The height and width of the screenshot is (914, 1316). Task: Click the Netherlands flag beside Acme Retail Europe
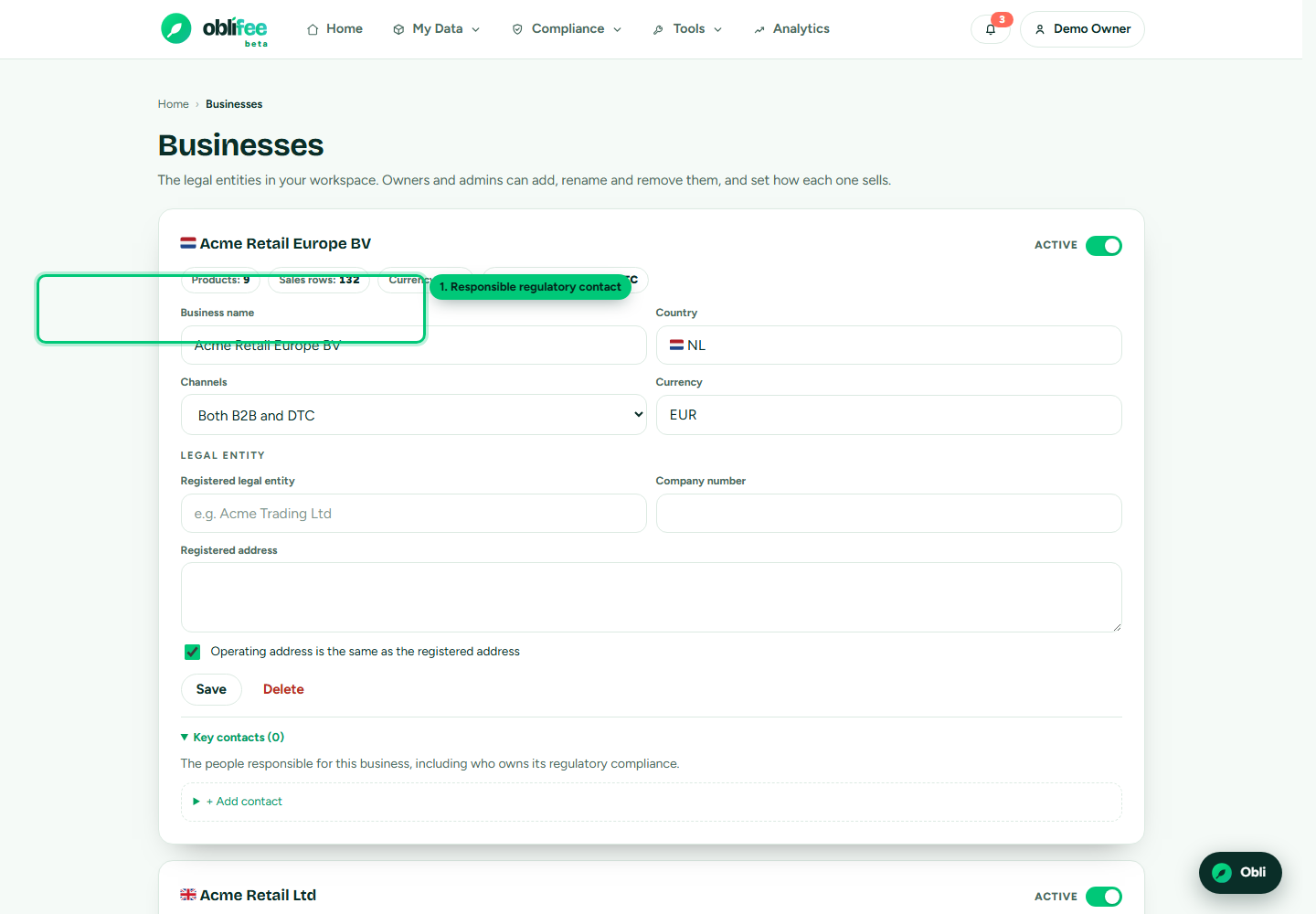pyautogui.click(x=188, y=243)
